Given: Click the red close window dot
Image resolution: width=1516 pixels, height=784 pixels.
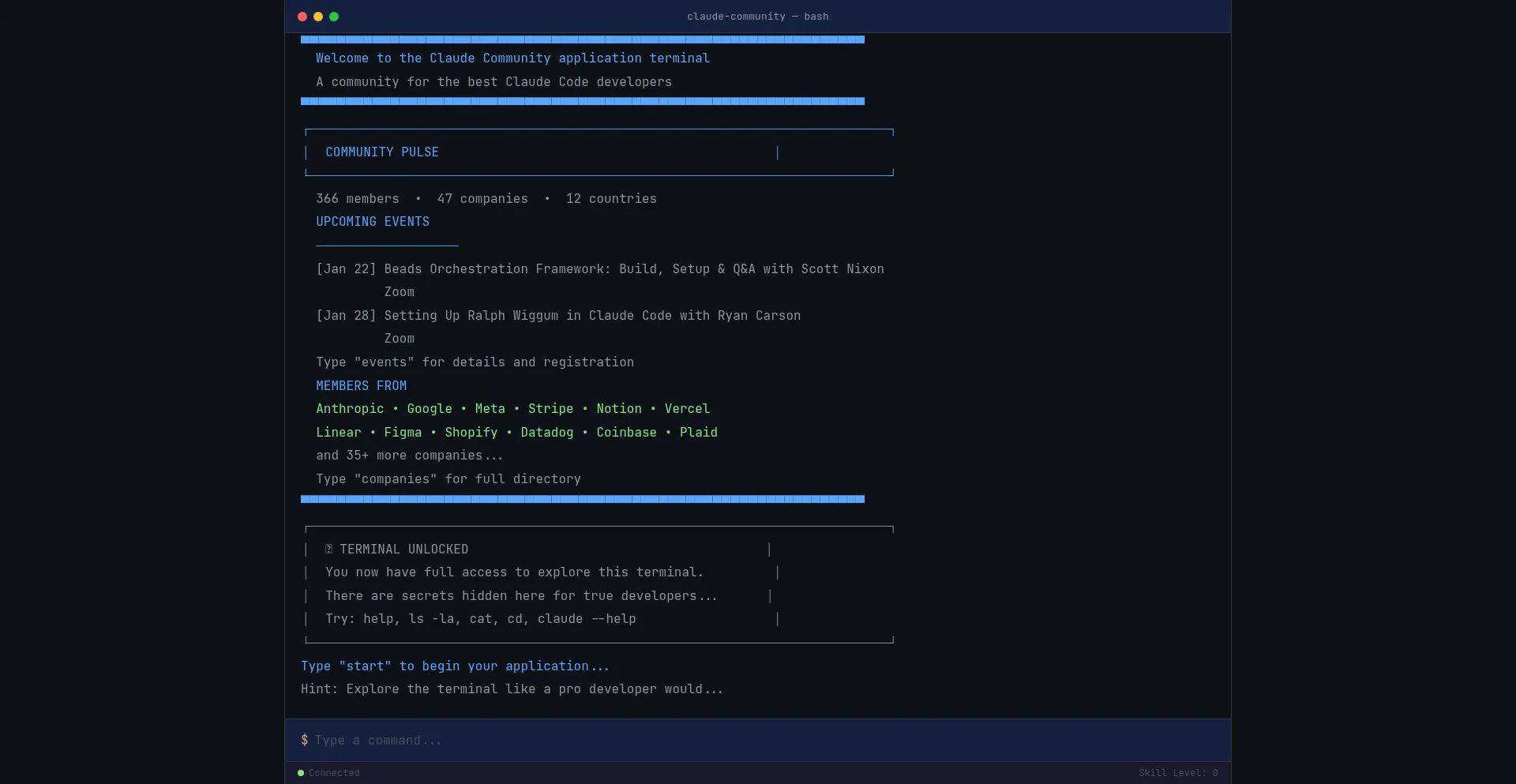Looking at the screenshot, I should 302,17.
